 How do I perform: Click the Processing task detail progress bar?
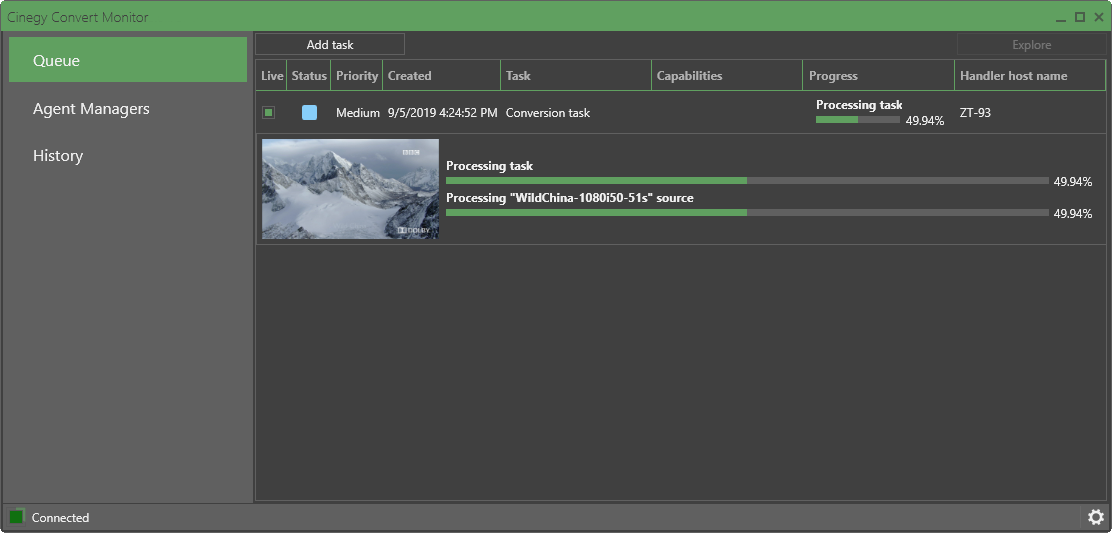click(747, 181)
